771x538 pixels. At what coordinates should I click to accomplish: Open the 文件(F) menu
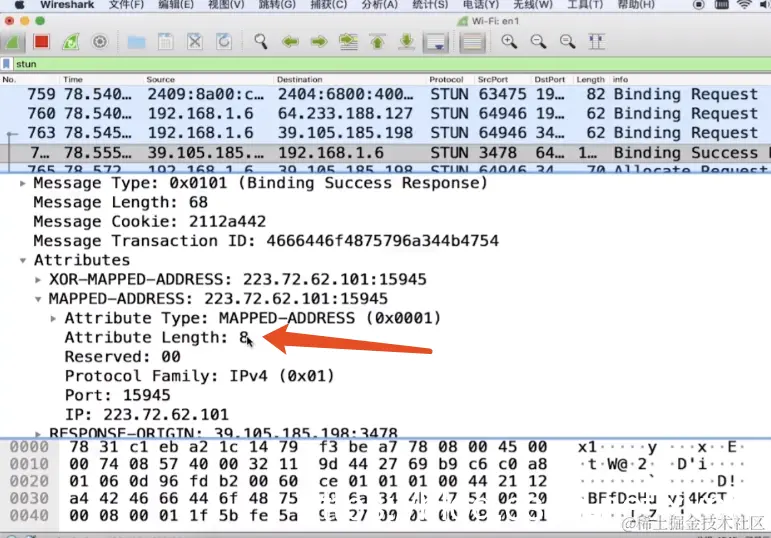(126, 5)
